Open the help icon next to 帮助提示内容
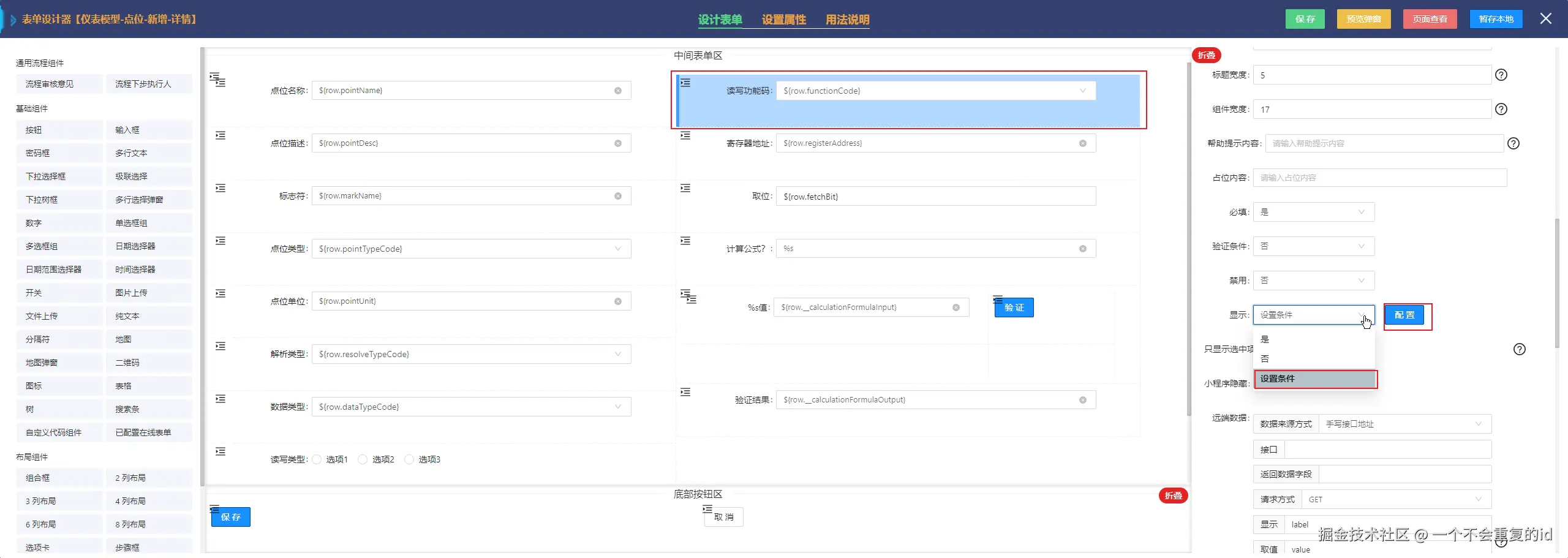Image resolution: width=1568 pixels, height=558 pixels. pos(1513,143)
